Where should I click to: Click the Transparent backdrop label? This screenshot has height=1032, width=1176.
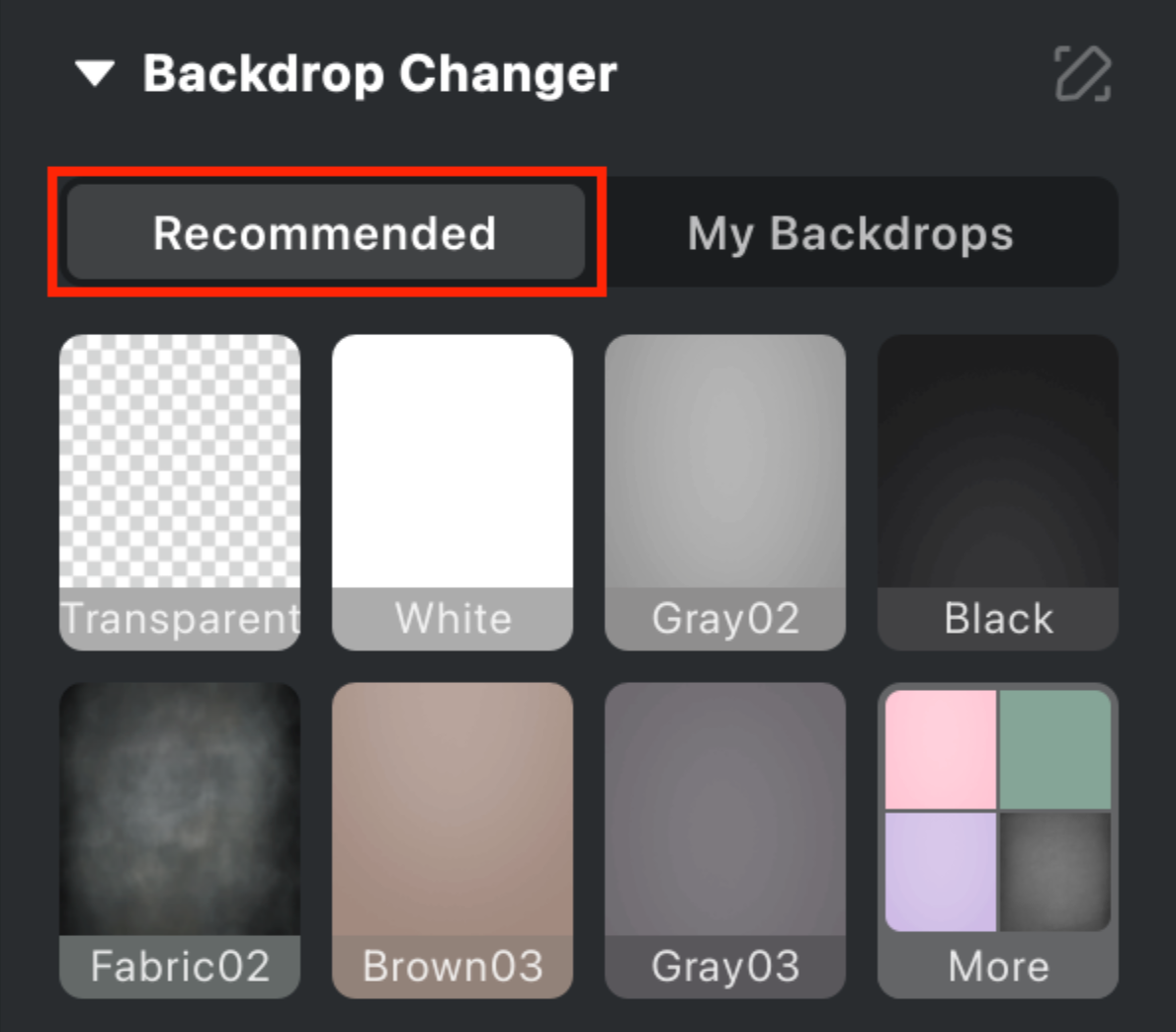click(x=179, y=619)
